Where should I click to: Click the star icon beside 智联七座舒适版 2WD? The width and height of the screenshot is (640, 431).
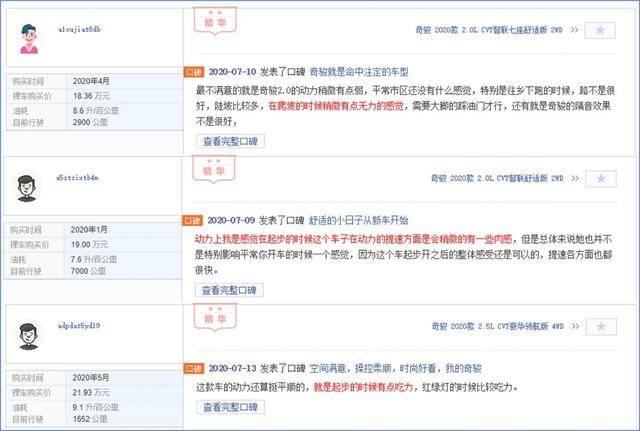pos(600,30)
